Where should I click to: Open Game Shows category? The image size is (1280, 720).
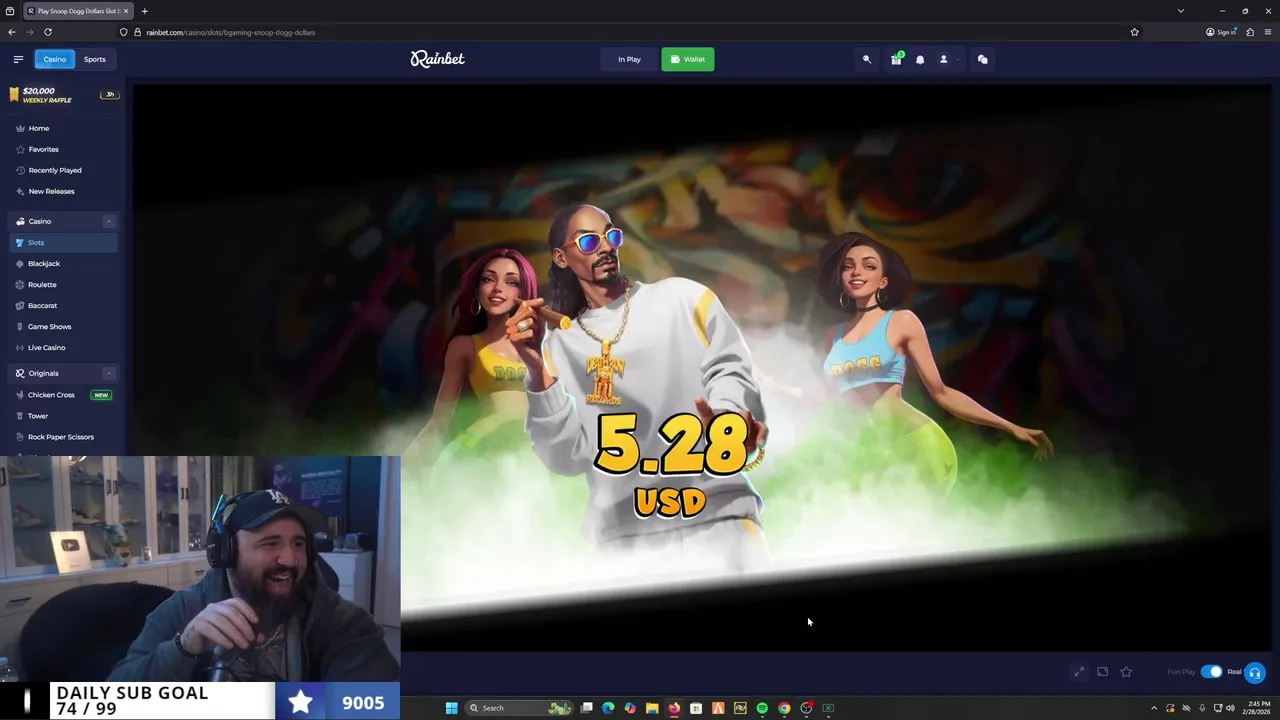point(49,326)
